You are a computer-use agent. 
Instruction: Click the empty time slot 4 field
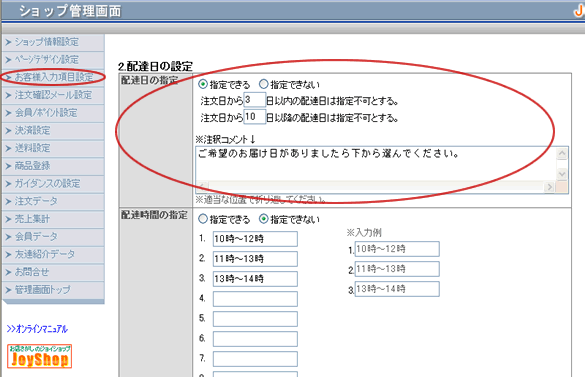(x=255, y=299)
